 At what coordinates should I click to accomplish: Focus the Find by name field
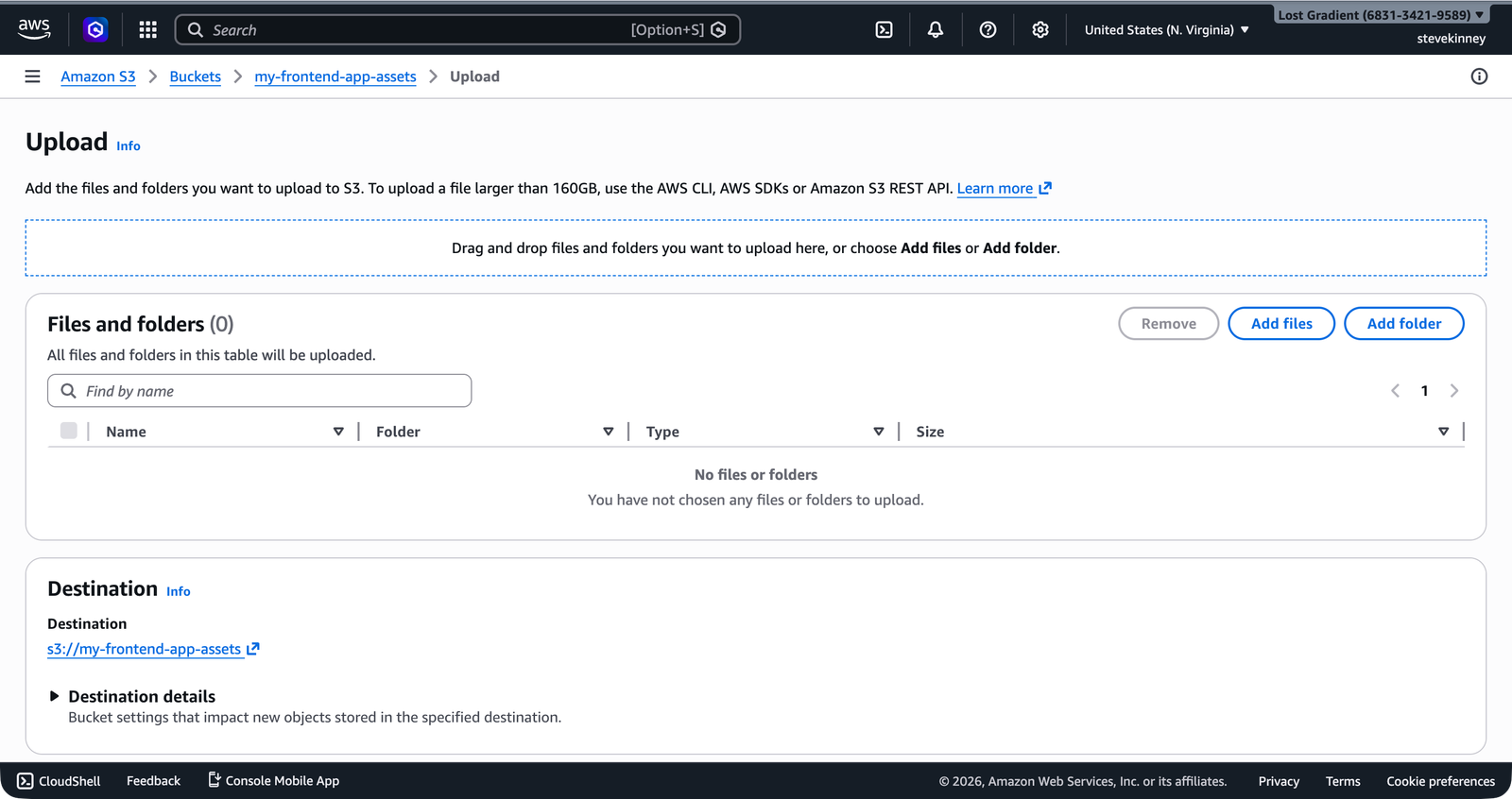click(x=260, y=391)
